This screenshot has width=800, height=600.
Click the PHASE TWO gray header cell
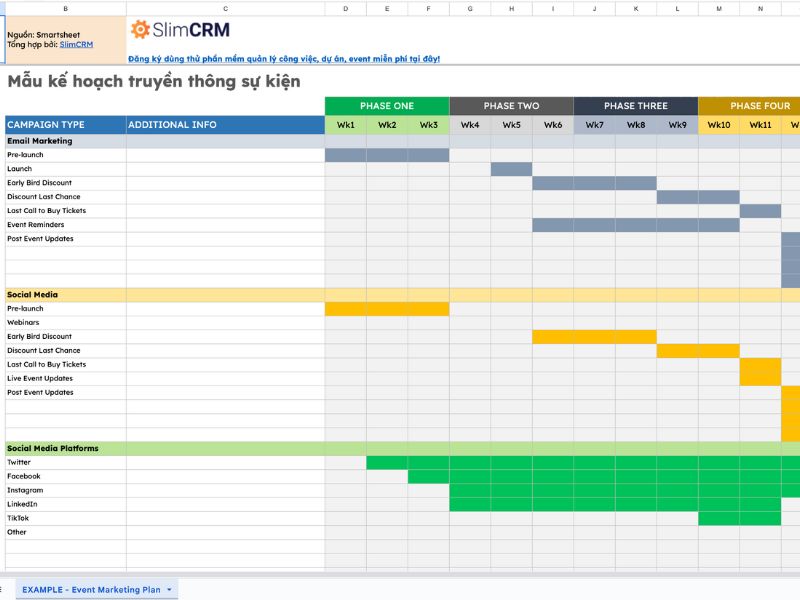(511, 106)
